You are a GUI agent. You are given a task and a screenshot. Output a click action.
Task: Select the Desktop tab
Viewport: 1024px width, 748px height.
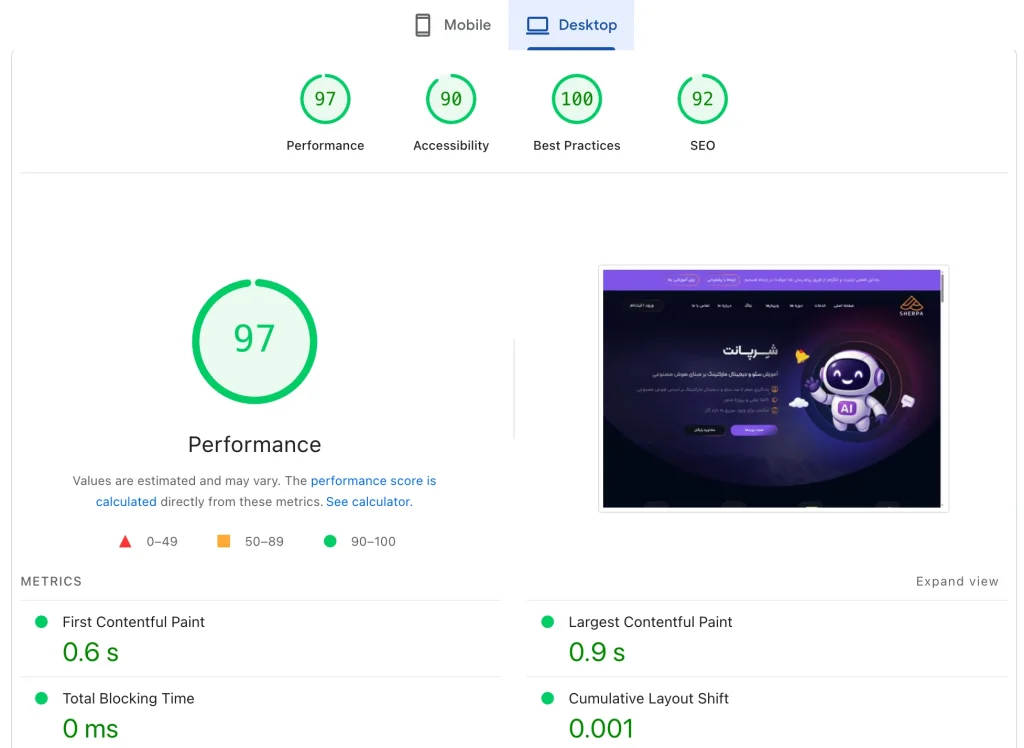coord(571,25)
